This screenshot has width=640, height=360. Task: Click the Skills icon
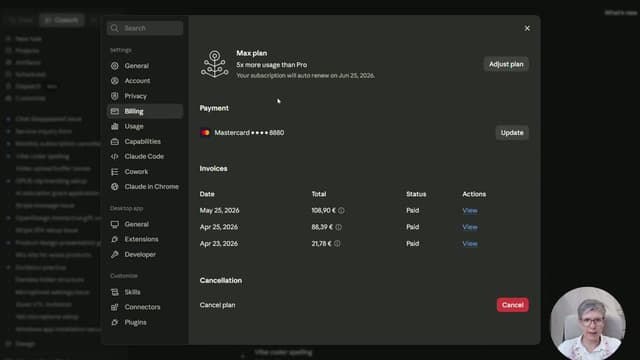(x=115, y=292)
